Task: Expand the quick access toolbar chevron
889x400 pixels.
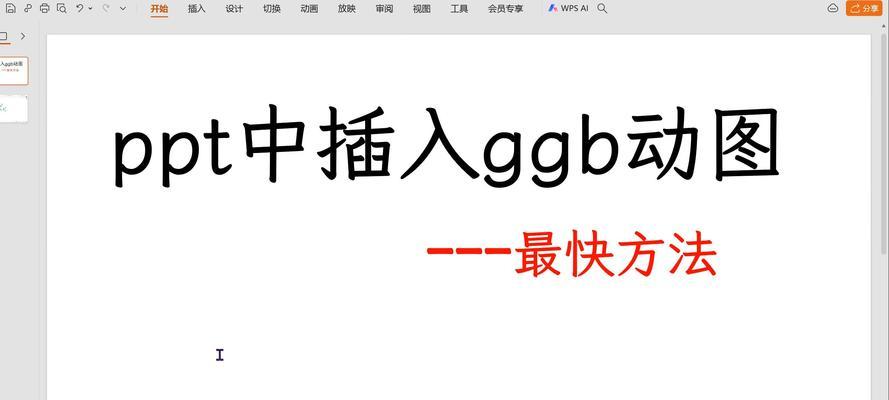Action: [x=123, y=9]
